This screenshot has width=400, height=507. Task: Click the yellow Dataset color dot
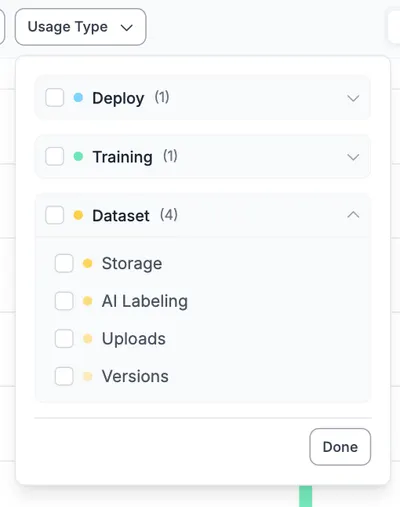coord(78,215)
